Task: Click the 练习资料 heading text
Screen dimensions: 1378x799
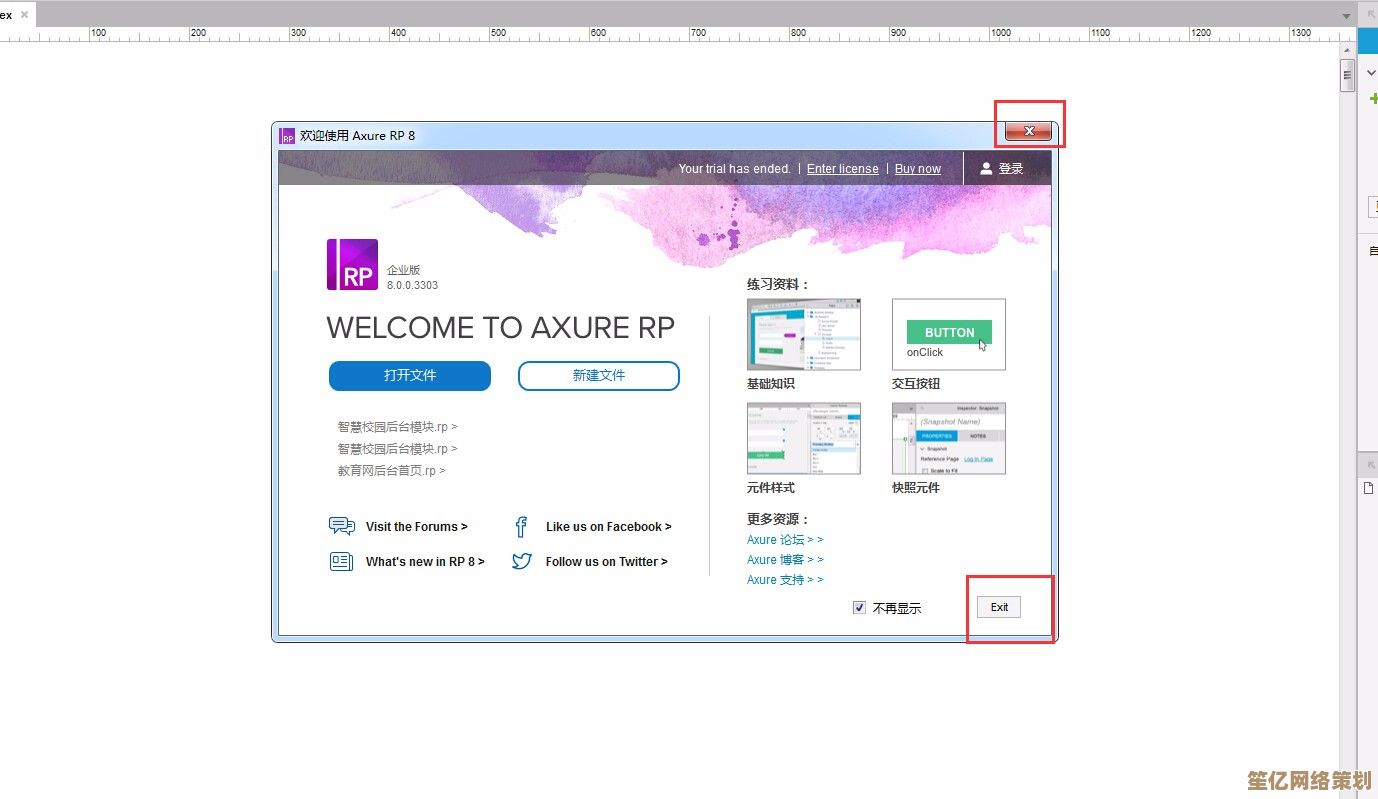Action: tap(777, 285)
